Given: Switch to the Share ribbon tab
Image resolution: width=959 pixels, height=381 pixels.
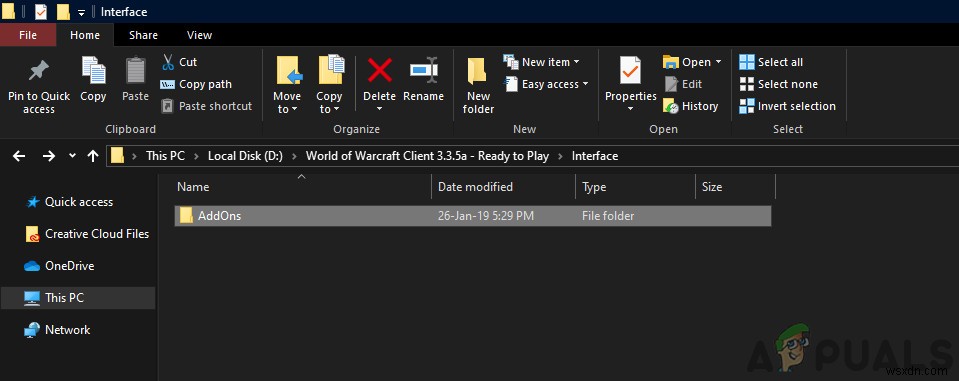Looking at the screenshot, I should (143, 35).
